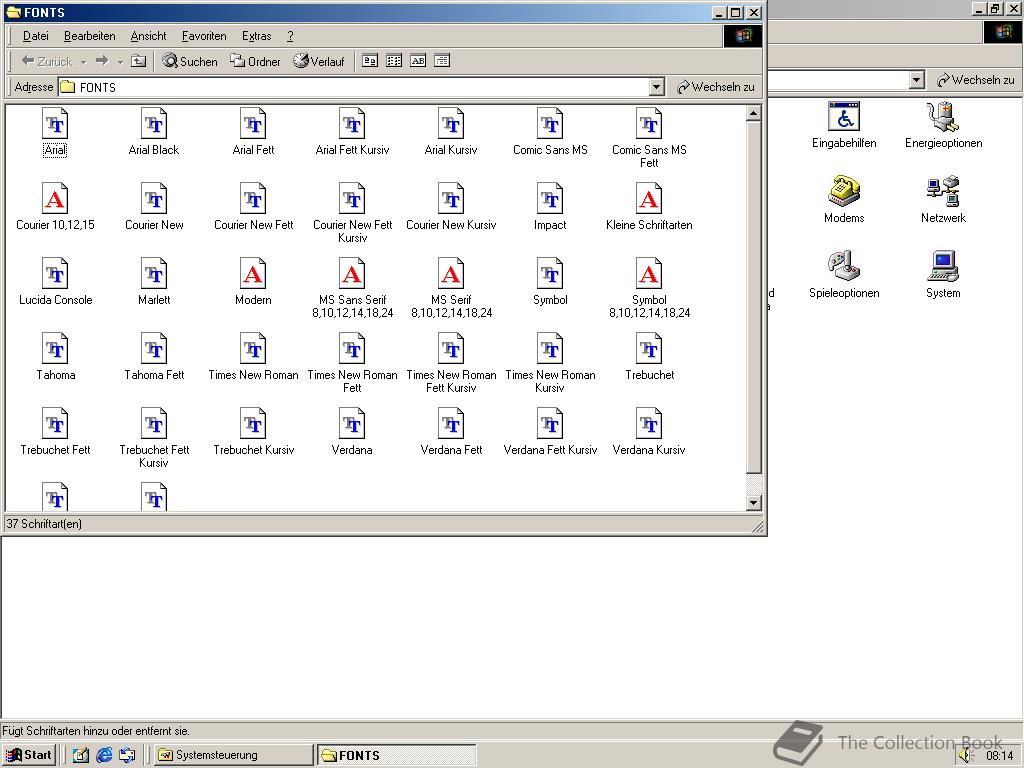Click the volume speaker tray icon
Viewport: 1024px width, 768px height.
pyautogui.click(x=968, y=756)
